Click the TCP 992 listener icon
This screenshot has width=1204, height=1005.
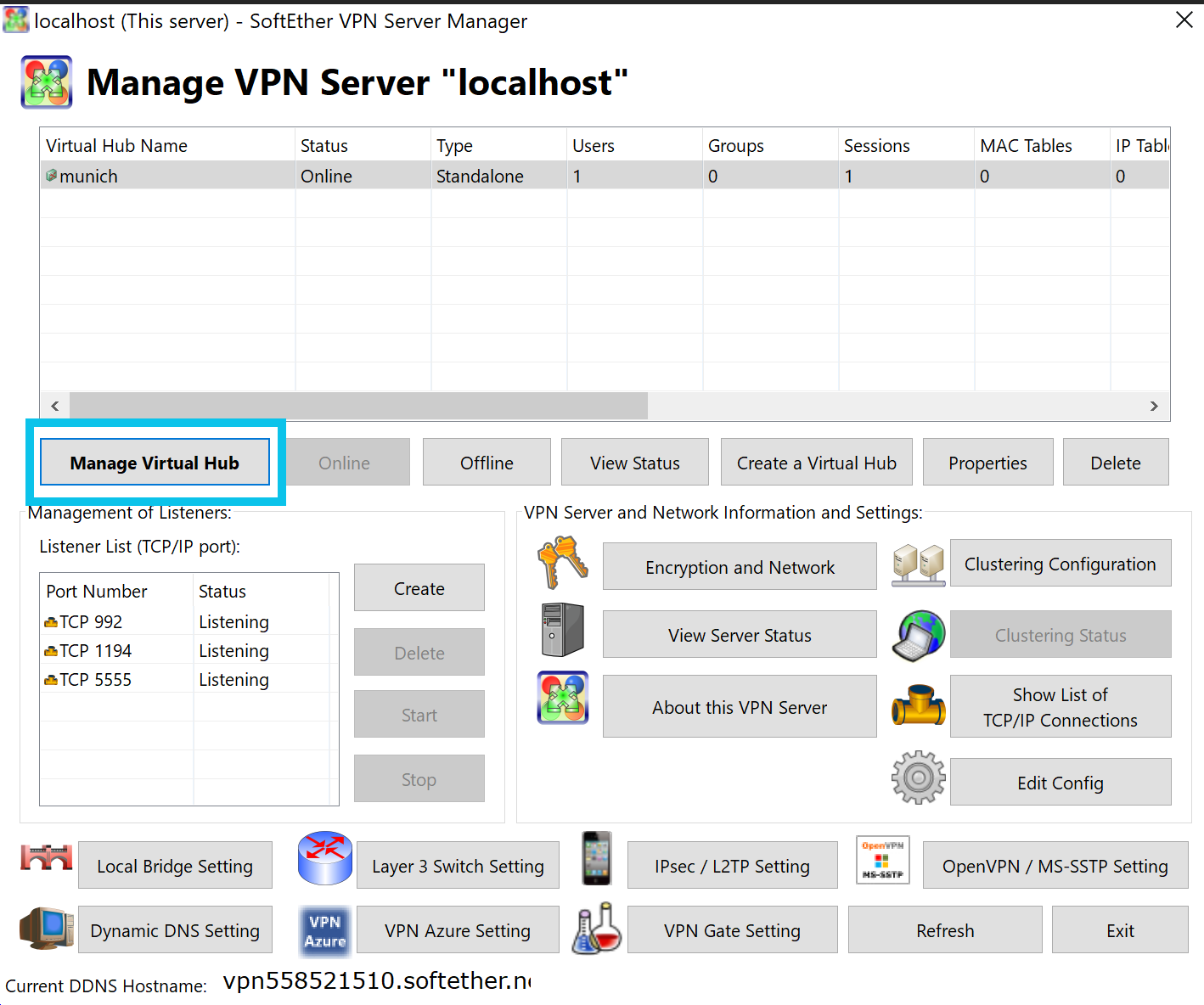click(51, 623)
